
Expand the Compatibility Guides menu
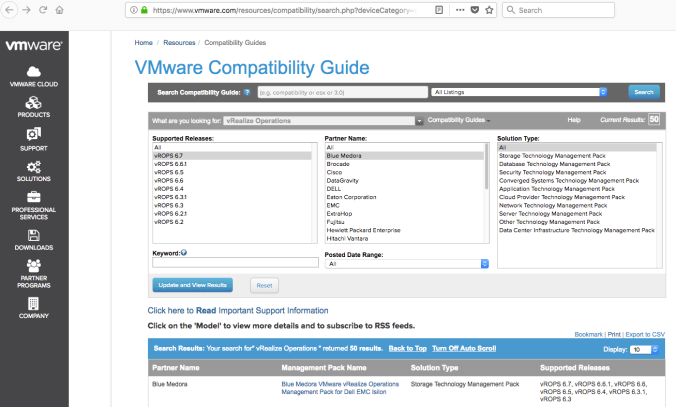[x=459, y=120]
